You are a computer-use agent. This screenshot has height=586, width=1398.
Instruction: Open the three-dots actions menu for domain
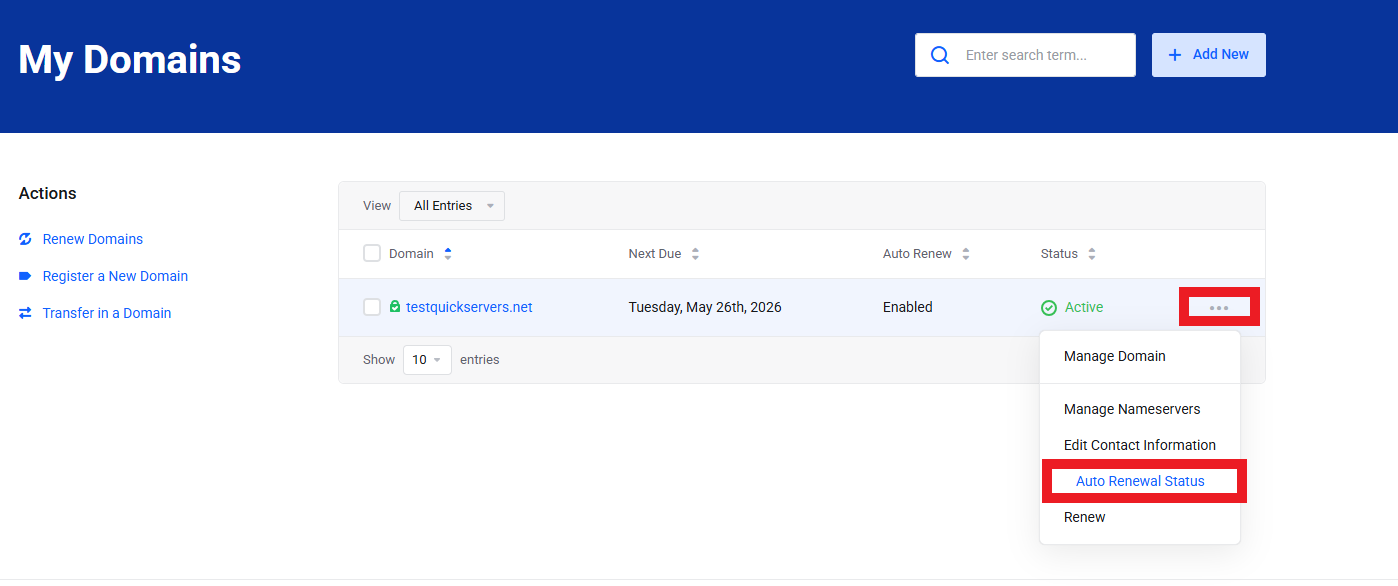coord(1218,307)
